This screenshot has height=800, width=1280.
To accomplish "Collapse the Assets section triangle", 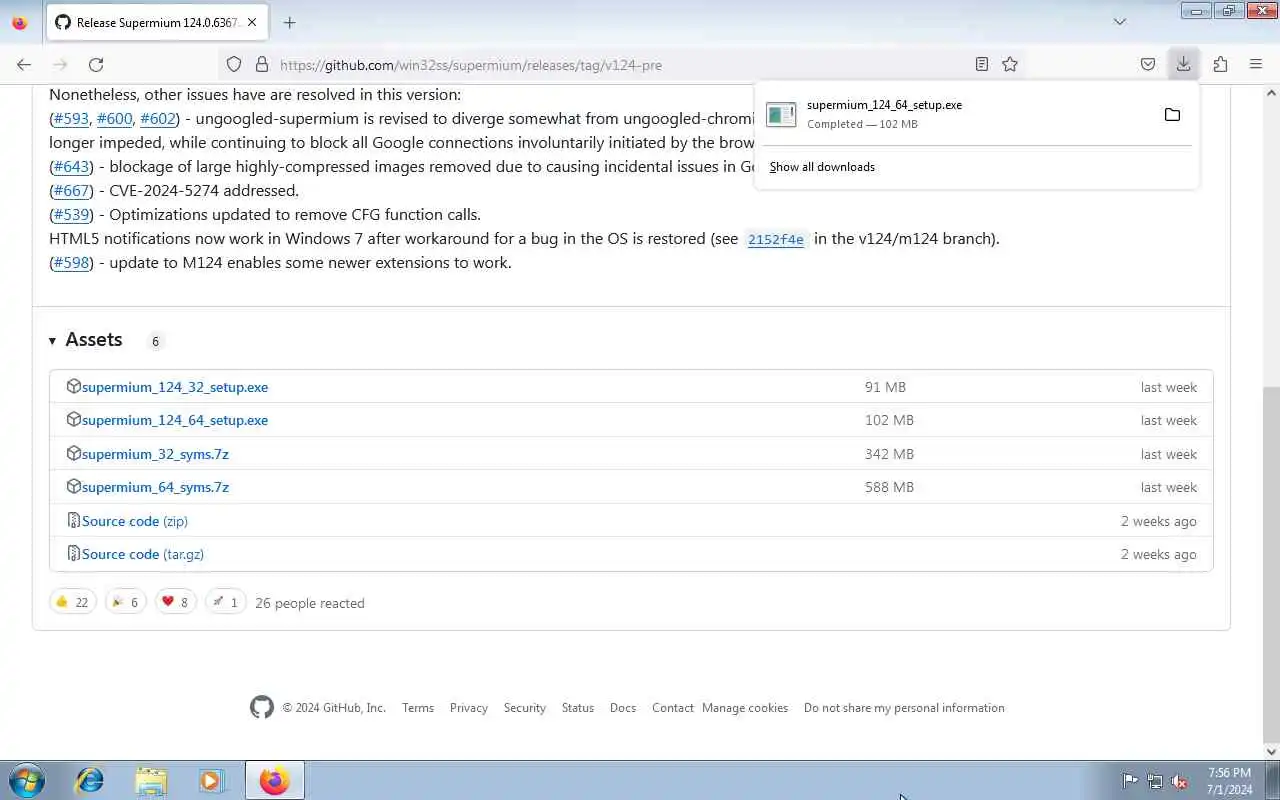I will pos(52,341).
